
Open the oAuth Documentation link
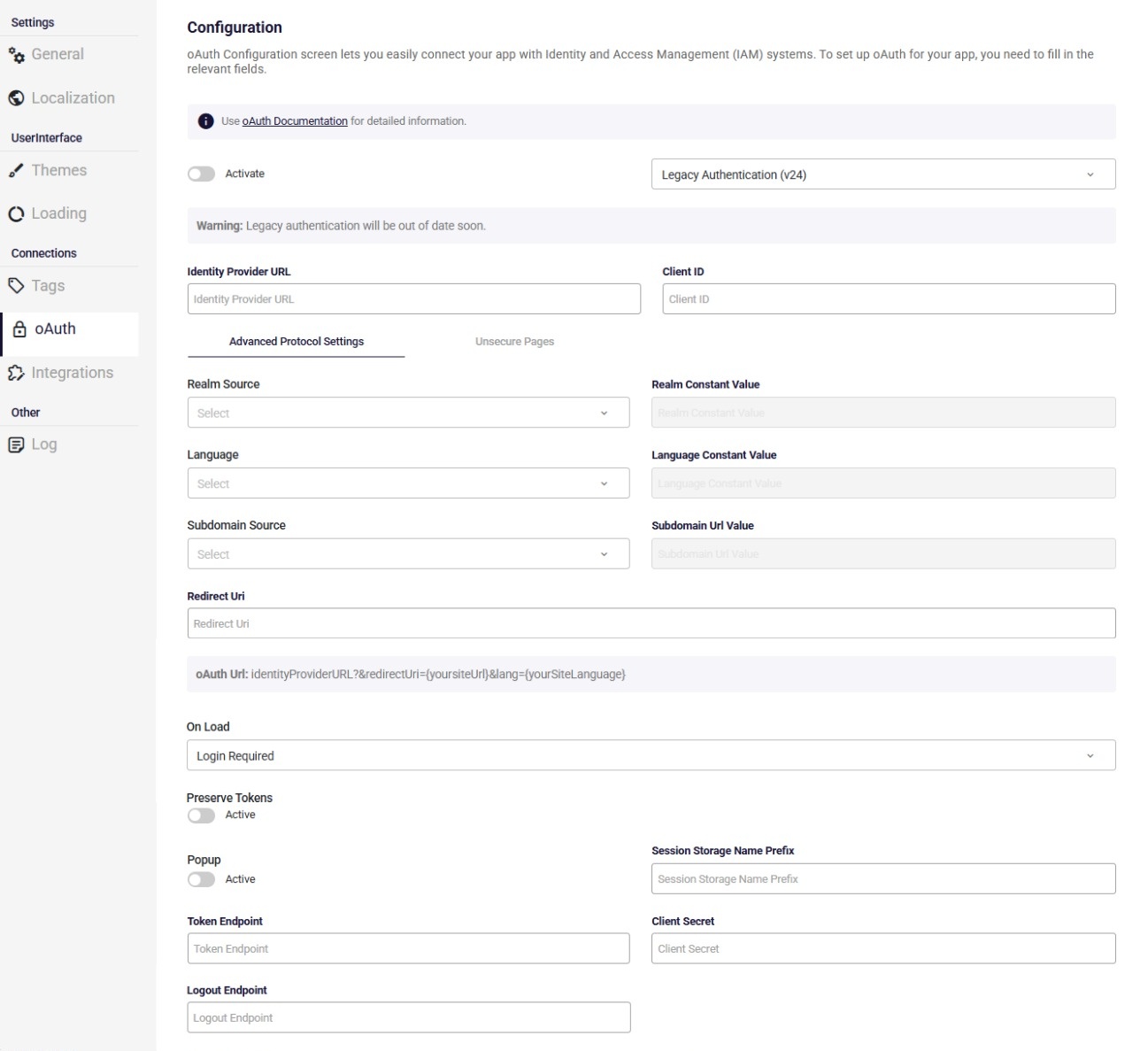pos(295,121)
